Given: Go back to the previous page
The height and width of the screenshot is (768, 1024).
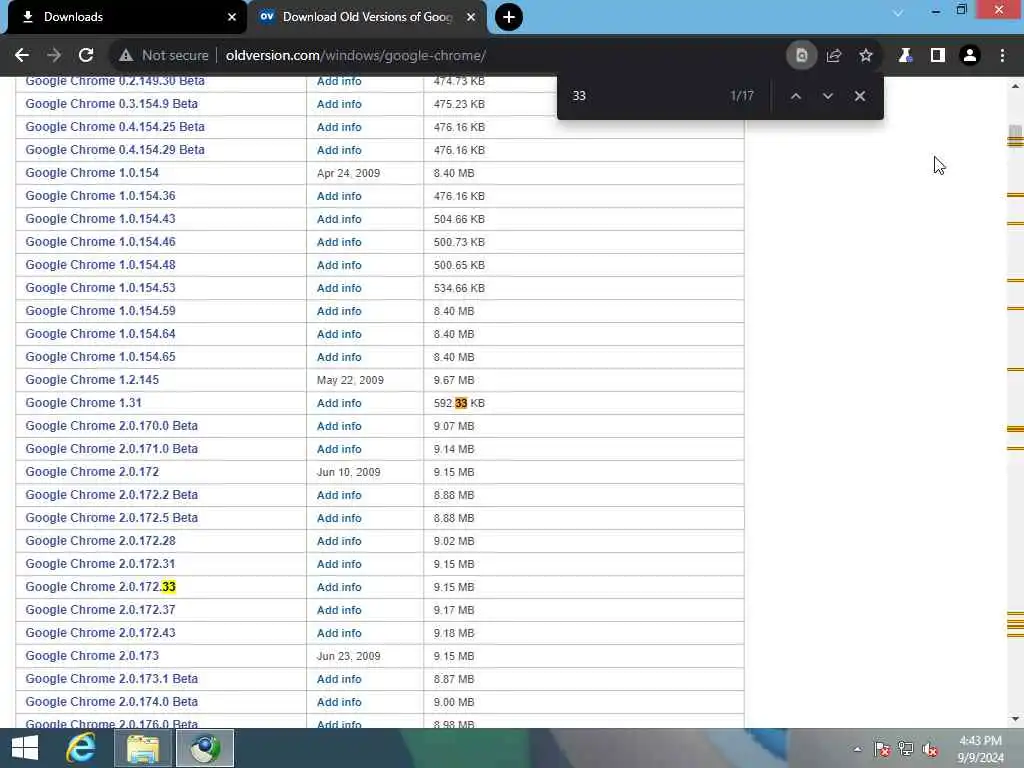Looking at the screenshot, I should click(x=22, y=56).
